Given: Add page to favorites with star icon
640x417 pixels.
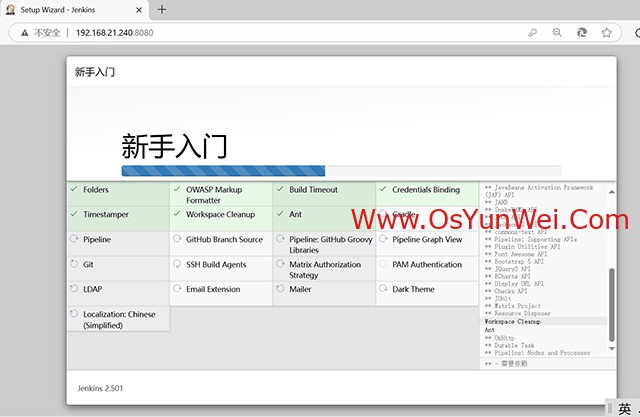Looking at the screenshot, I should tap(607, 33).
